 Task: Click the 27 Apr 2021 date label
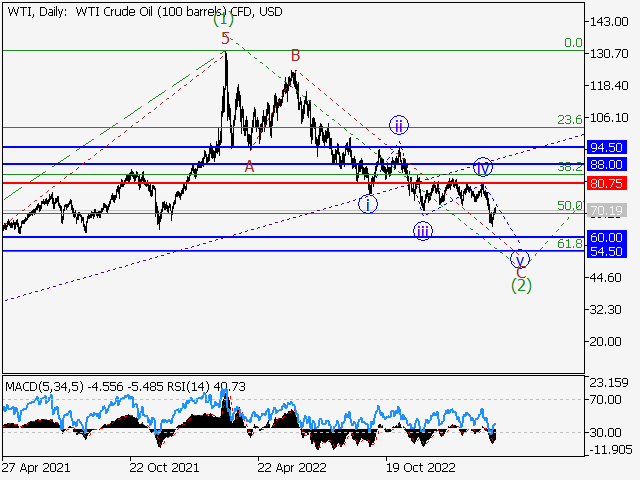(x=36, y=467)
